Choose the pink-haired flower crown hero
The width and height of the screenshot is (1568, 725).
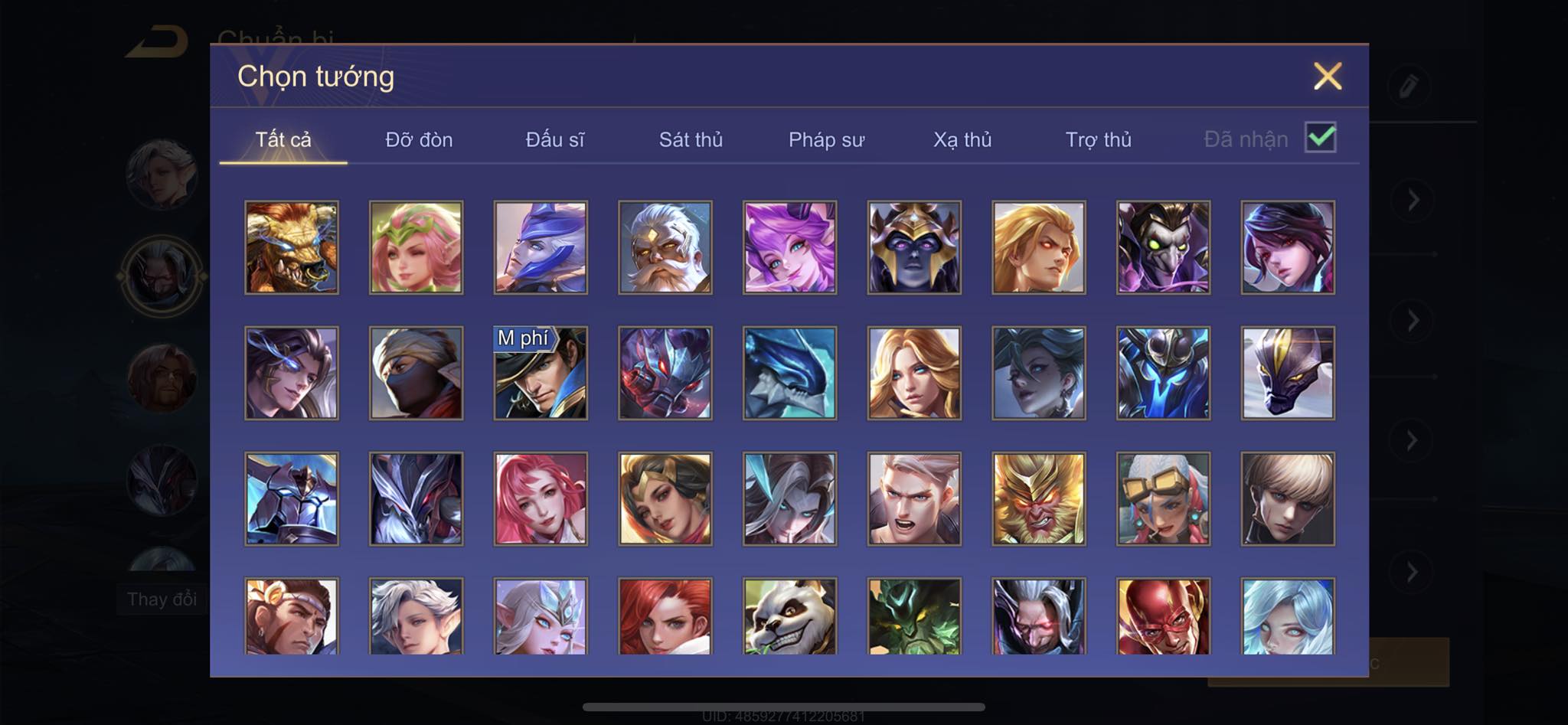(416, 247)
